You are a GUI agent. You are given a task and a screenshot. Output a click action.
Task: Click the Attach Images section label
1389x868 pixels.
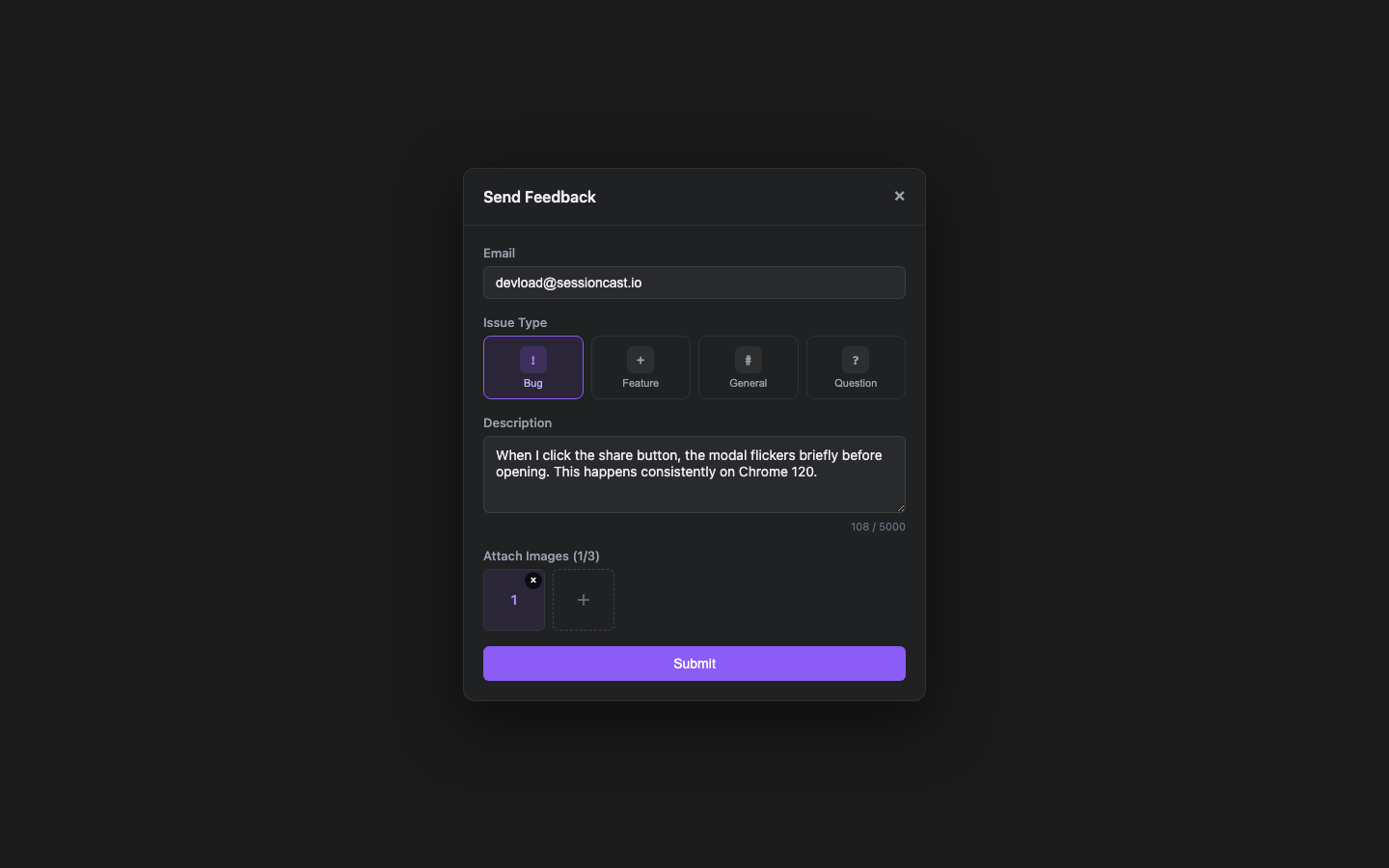pyautogui.click(x=540, y=556)
